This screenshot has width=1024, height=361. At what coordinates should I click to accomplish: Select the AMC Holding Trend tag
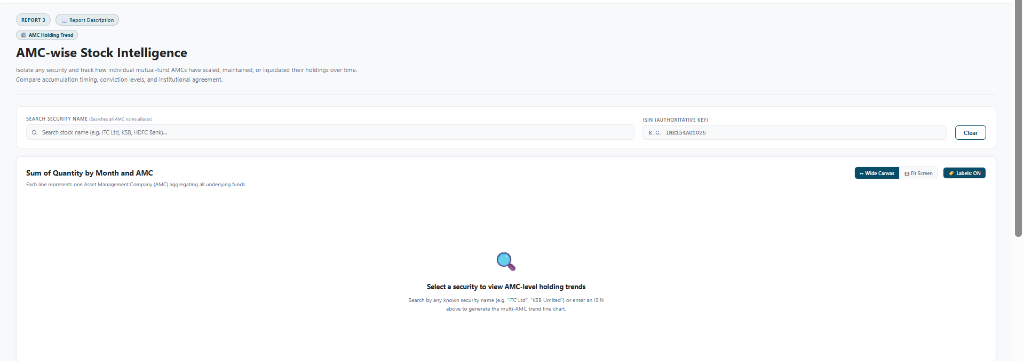coord(47,35)
